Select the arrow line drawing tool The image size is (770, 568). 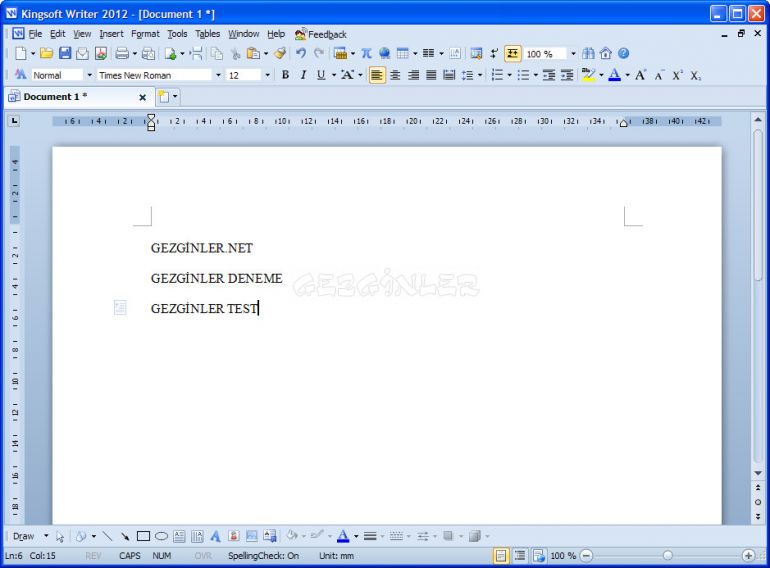click(x=125, y=536)
